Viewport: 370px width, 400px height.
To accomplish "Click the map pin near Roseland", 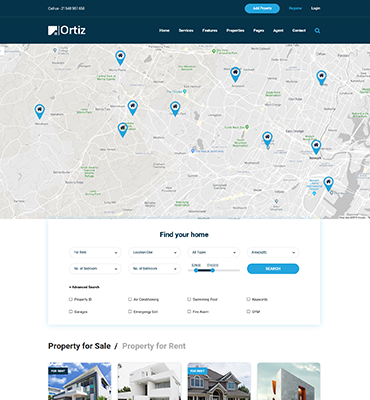I will tap(235, 74).
